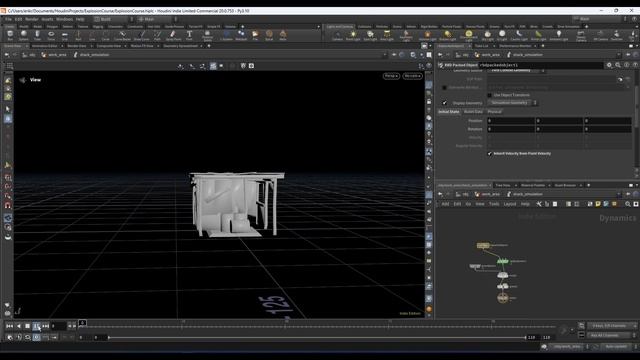Screen dimensions: 640x360
Task: Select the Sky Light shelf tool
Action: tap(487, 36)
